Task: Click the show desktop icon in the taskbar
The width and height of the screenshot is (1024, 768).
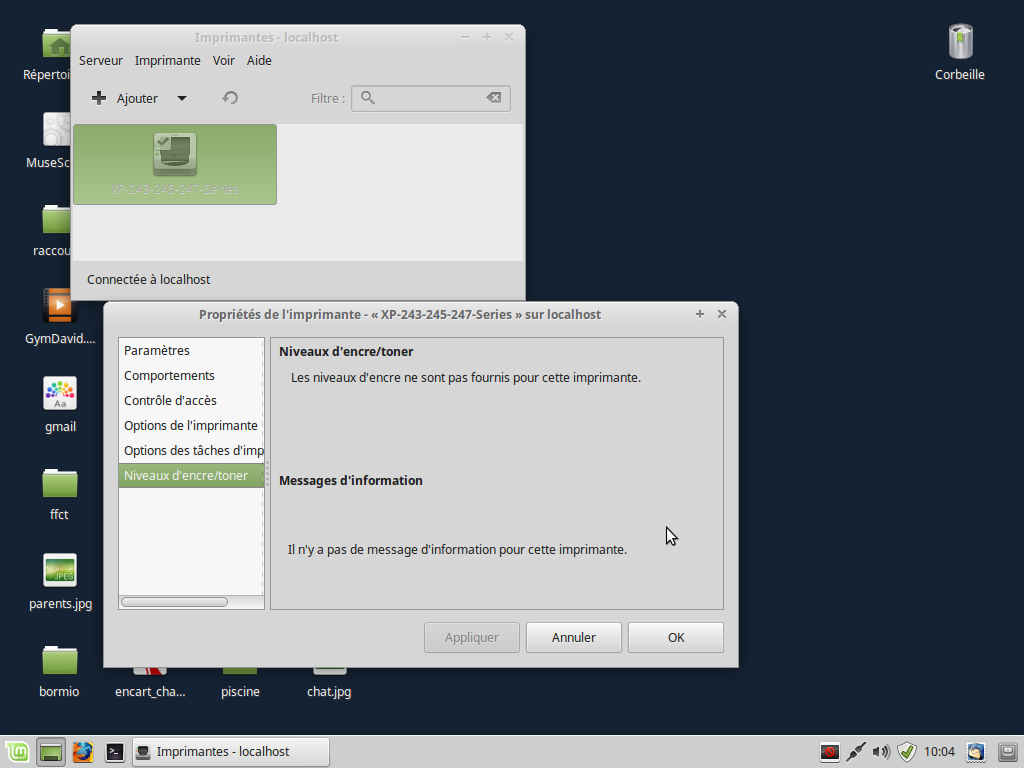Action: [x=51, y=752]
